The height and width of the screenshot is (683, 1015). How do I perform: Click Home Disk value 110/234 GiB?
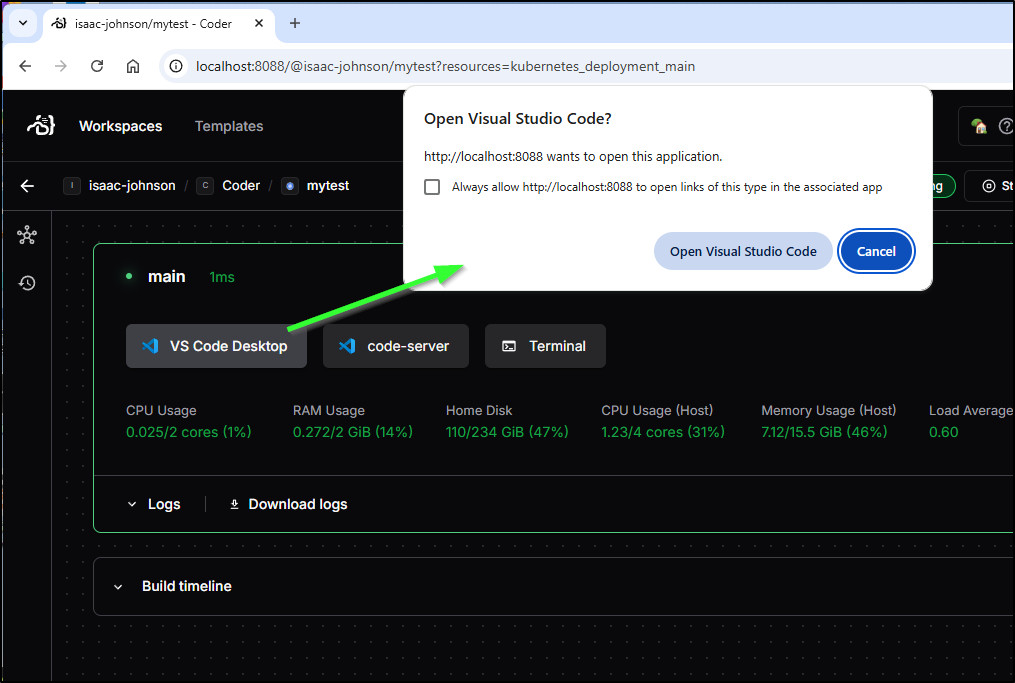coord(507,432)
